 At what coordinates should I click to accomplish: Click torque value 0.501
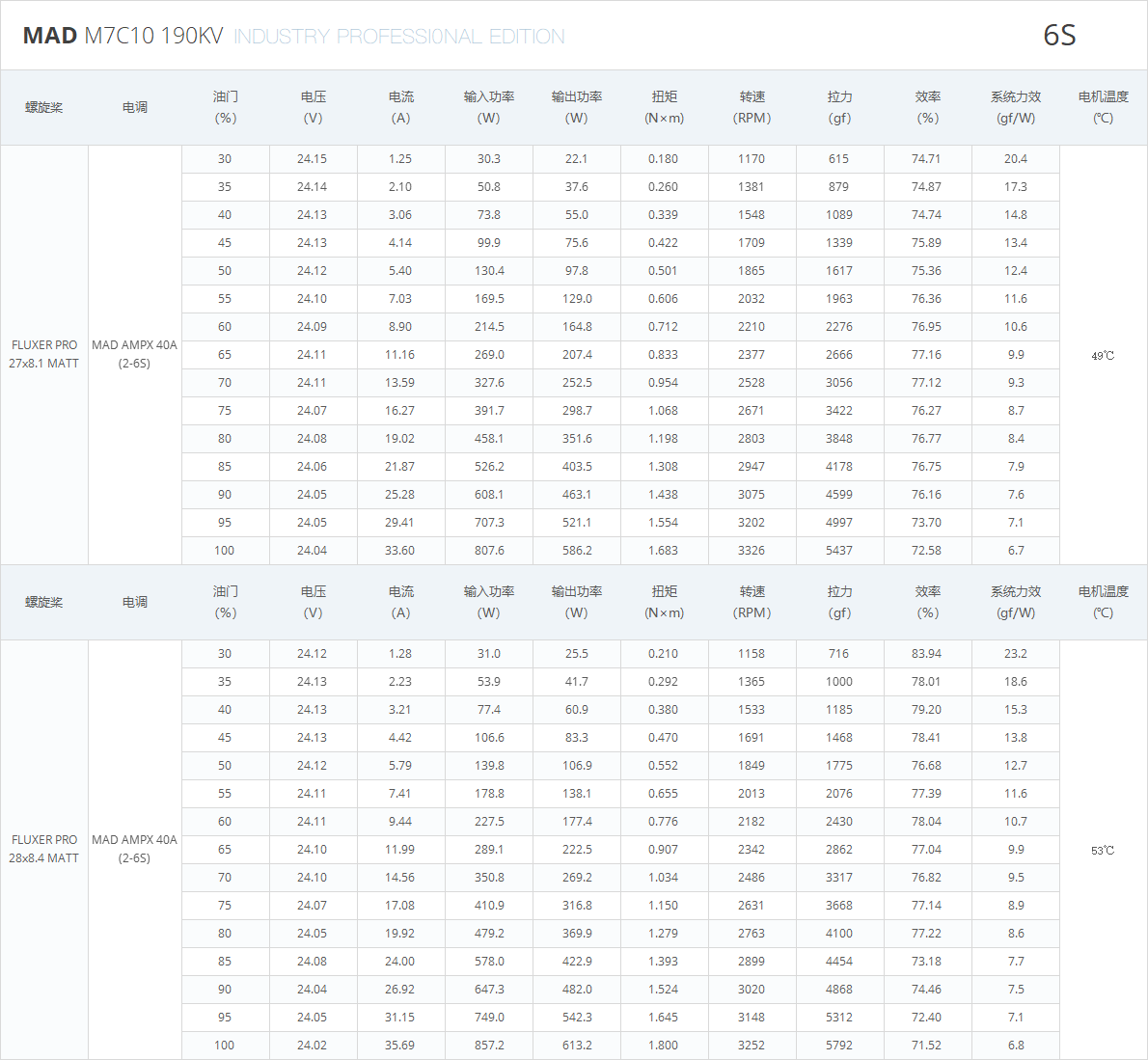coord(664,271)
